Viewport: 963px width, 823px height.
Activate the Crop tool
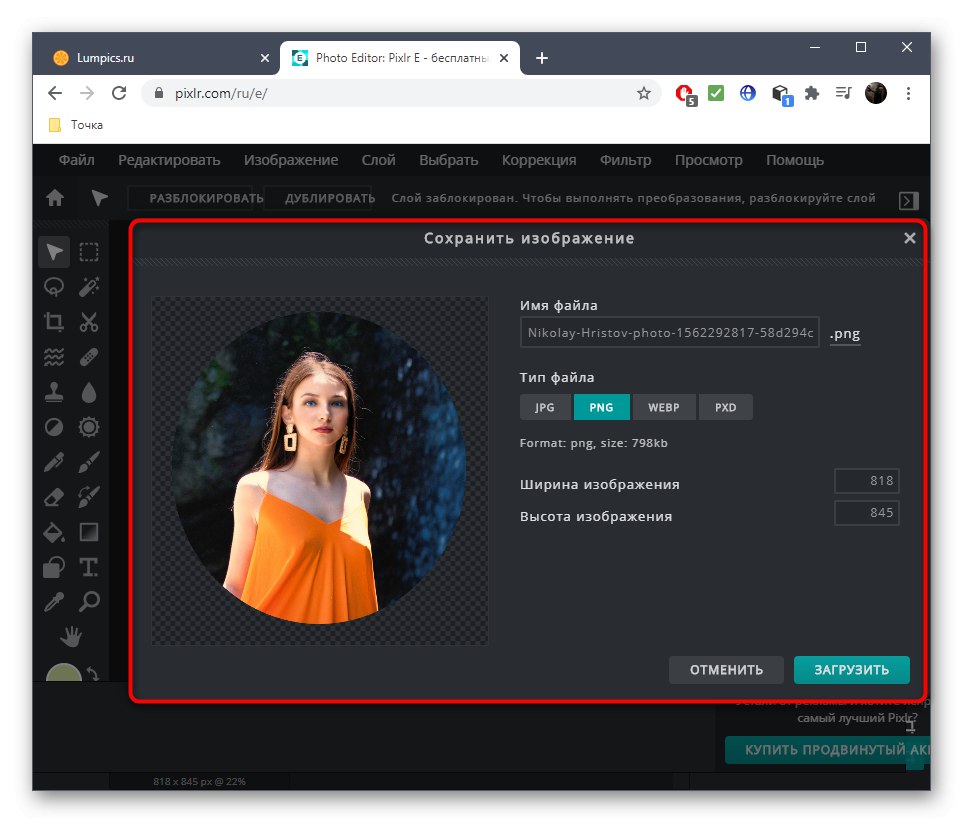(x=54, y=322)
